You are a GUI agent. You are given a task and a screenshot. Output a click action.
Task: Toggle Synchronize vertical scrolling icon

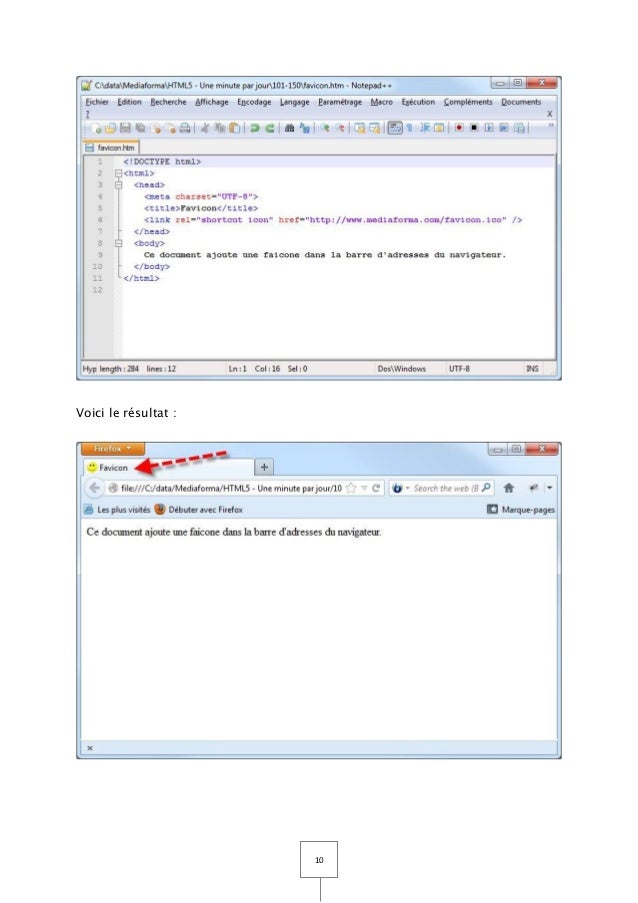click(360, 128)
